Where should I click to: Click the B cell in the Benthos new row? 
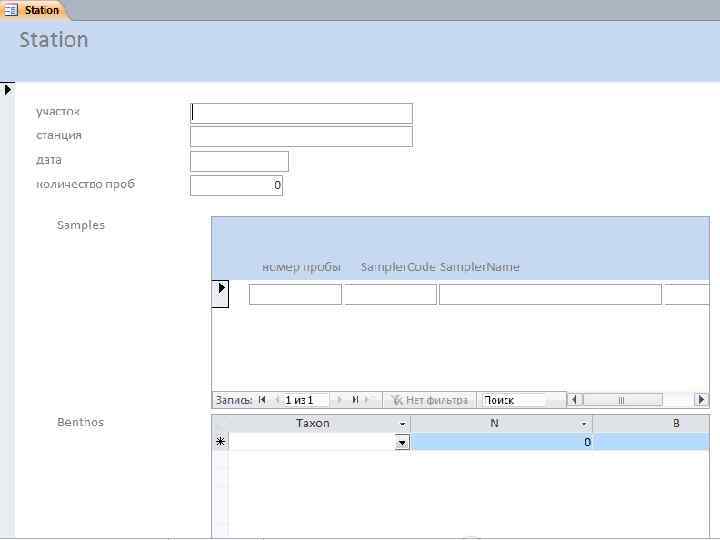pyautogui.click(x=652, y=442)
